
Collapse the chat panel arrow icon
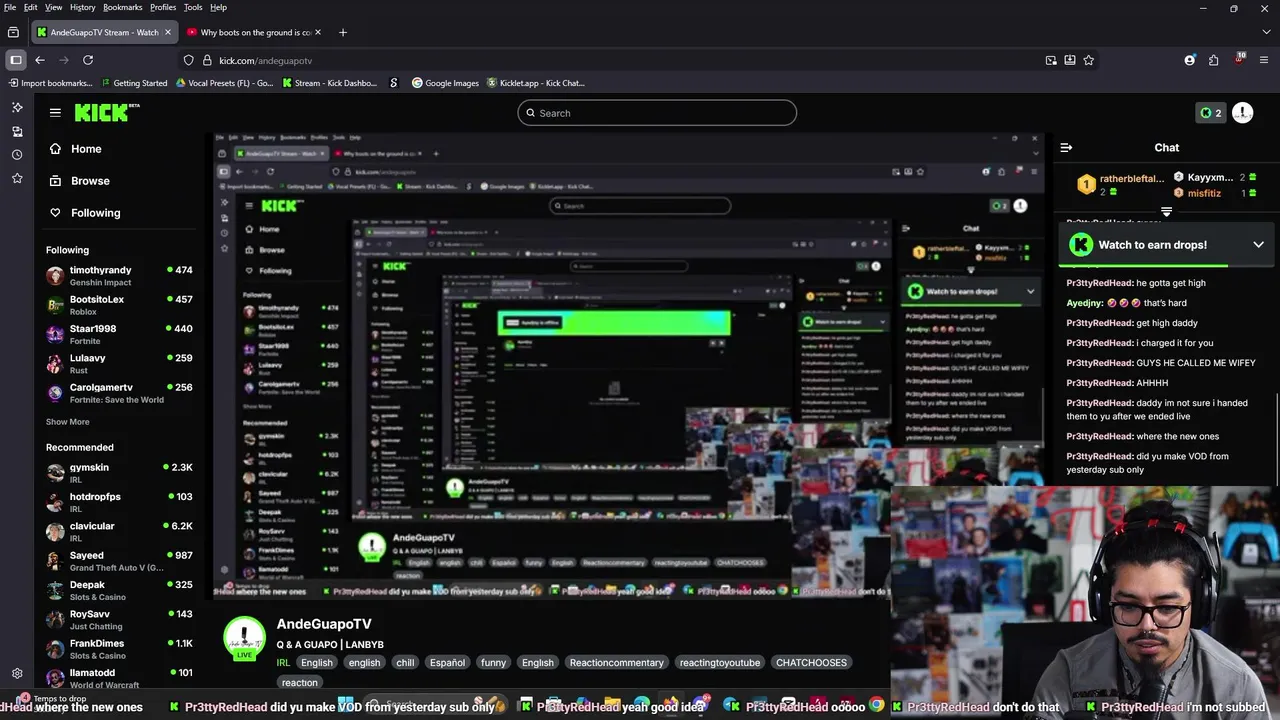1066,147
